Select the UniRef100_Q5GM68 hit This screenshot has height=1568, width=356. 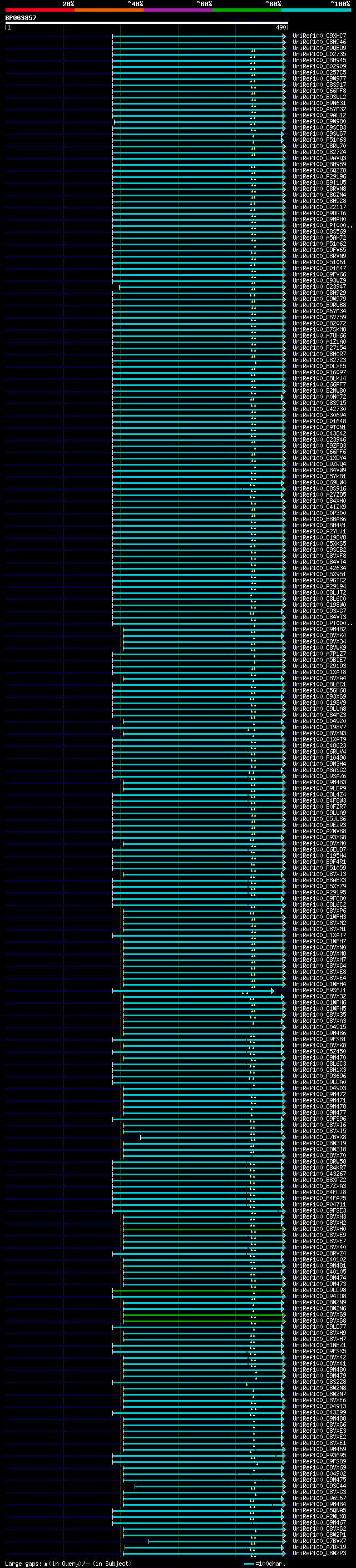[319, 690]
